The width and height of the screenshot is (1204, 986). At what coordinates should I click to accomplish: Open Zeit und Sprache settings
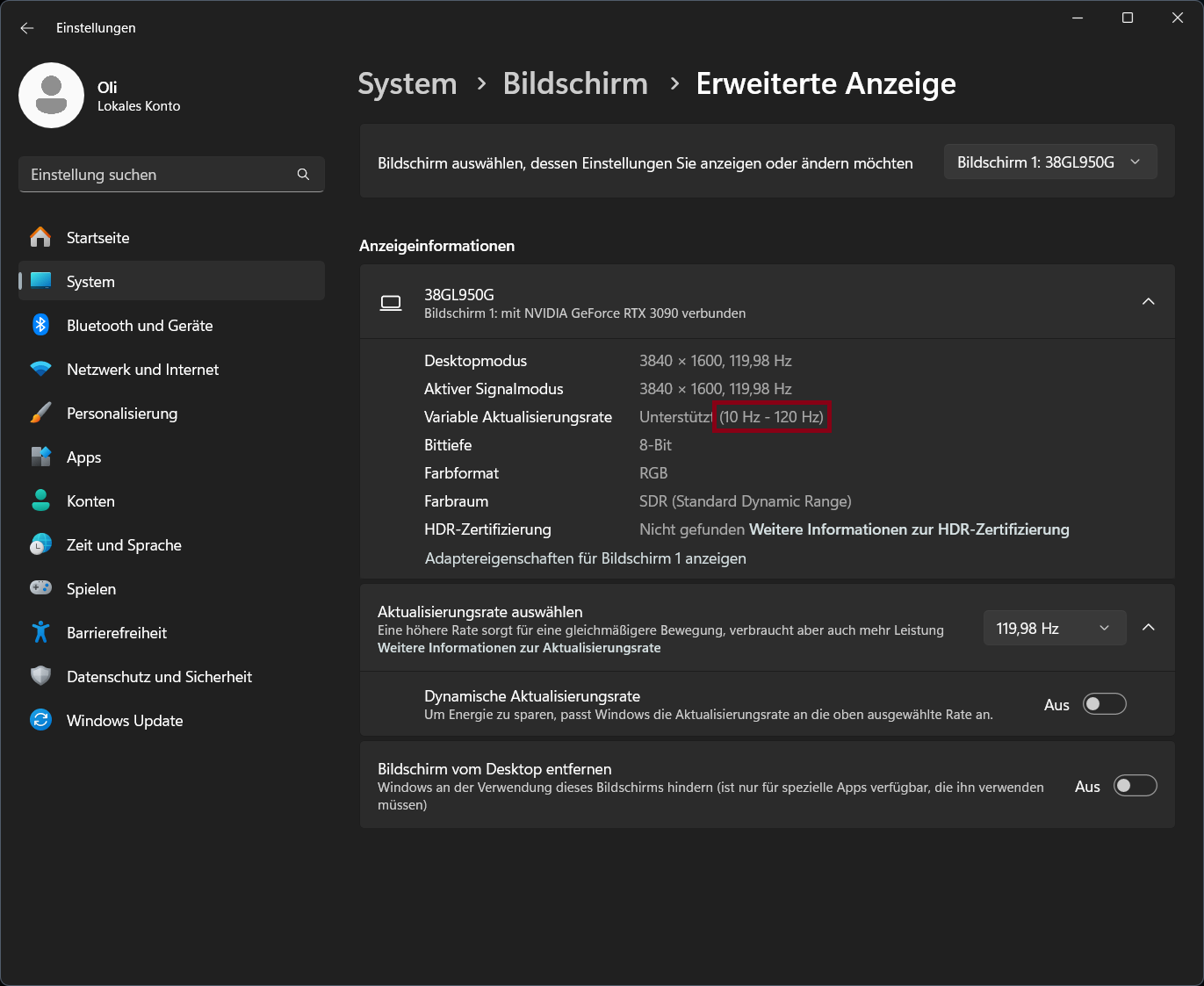(x=171, y=544)
